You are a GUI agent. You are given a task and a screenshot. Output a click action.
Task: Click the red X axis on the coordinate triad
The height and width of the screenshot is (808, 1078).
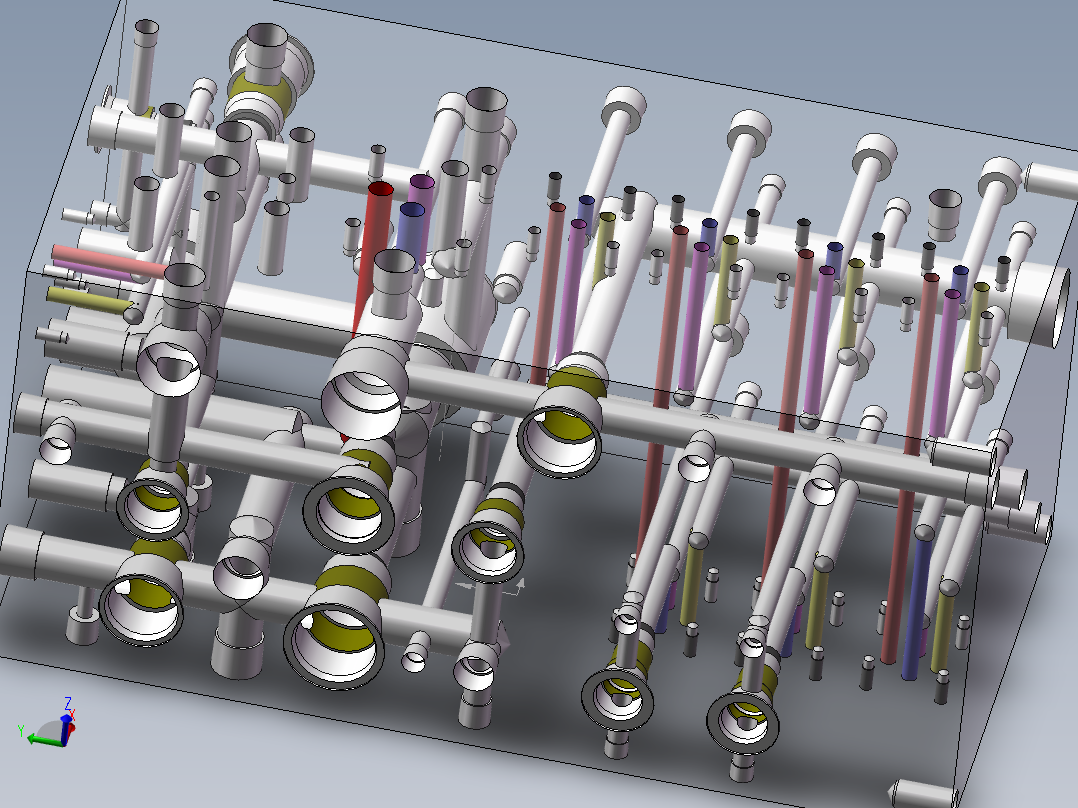tap(72, 727)
